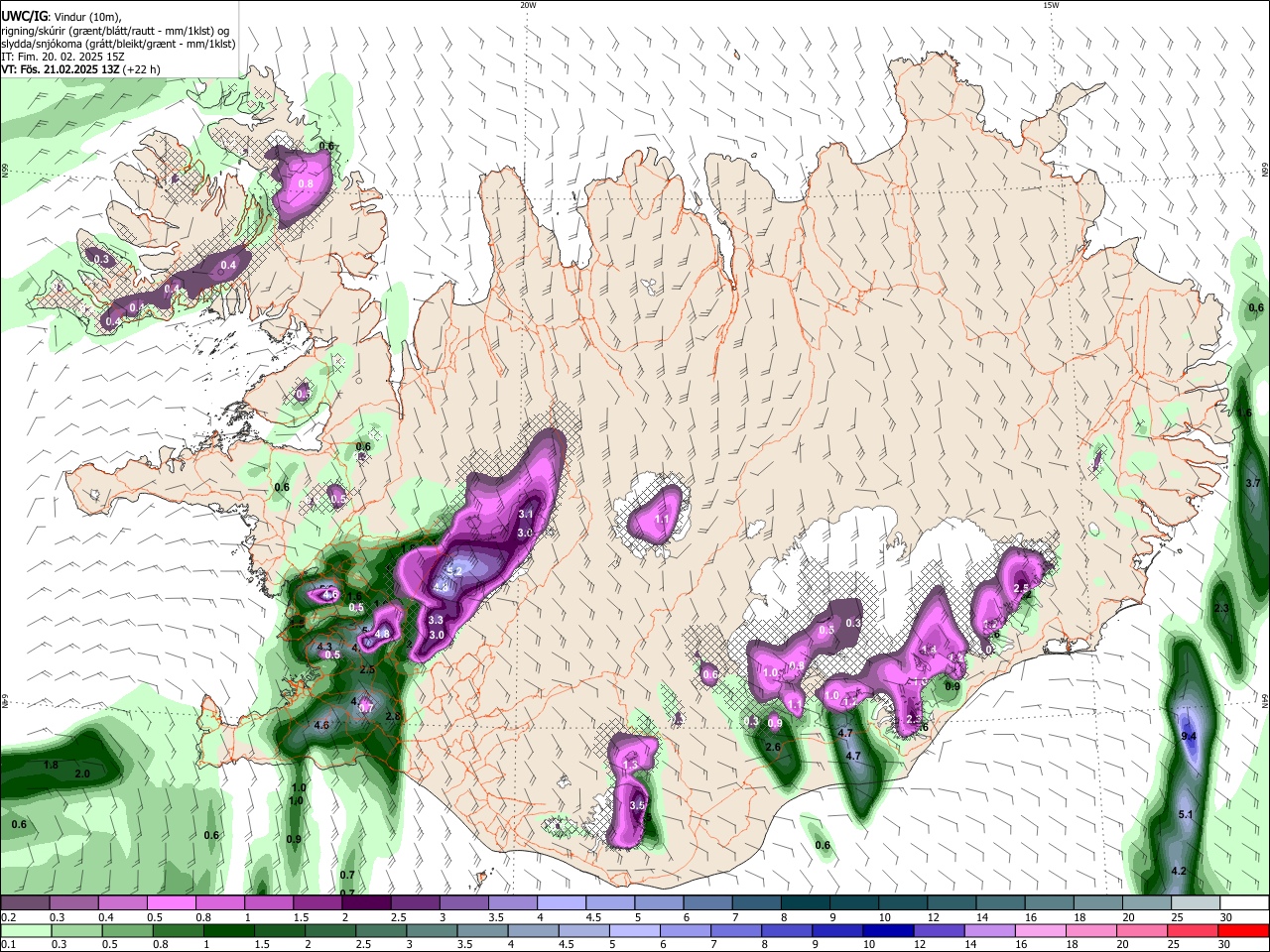Image resolution: width=1270 pixels, height=952 pixels.
Task: Click the "2.3" rainfall value
Action: [x=1221, y=608]
